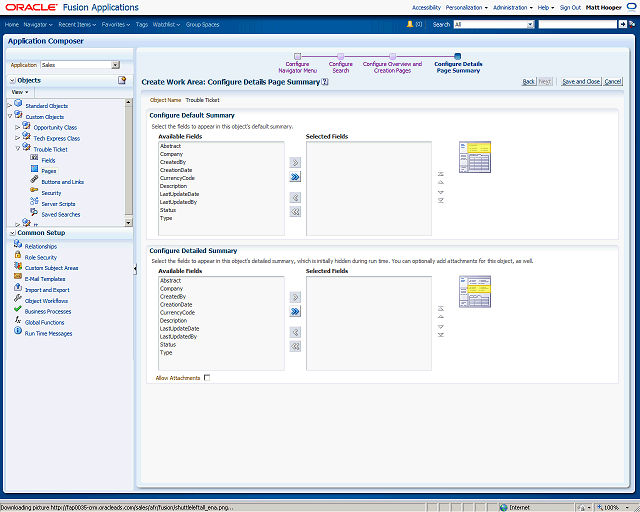The height and width of the screenshot is (512, 640).
Task: Collapse the Custom Objects tree node
Action: coord(10,116)
